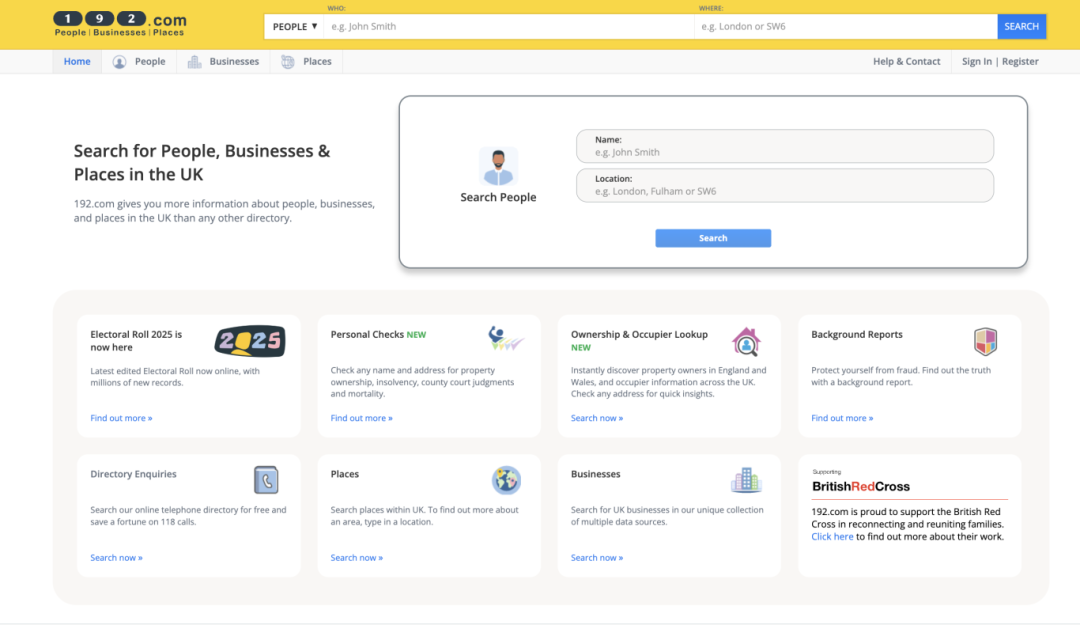1080x625 pixels.
Task: Focus the WHO search field in header
Action: coord(509,27)
